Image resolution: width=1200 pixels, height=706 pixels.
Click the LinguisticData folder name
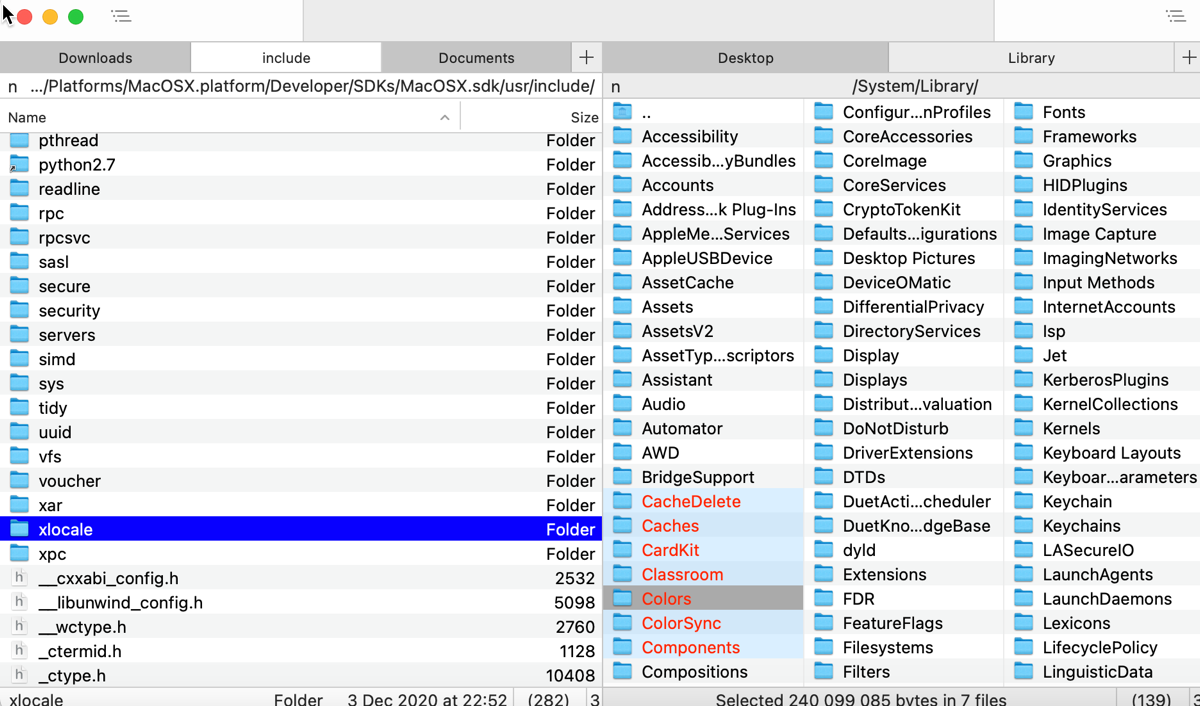click(x=1098, y=672)
